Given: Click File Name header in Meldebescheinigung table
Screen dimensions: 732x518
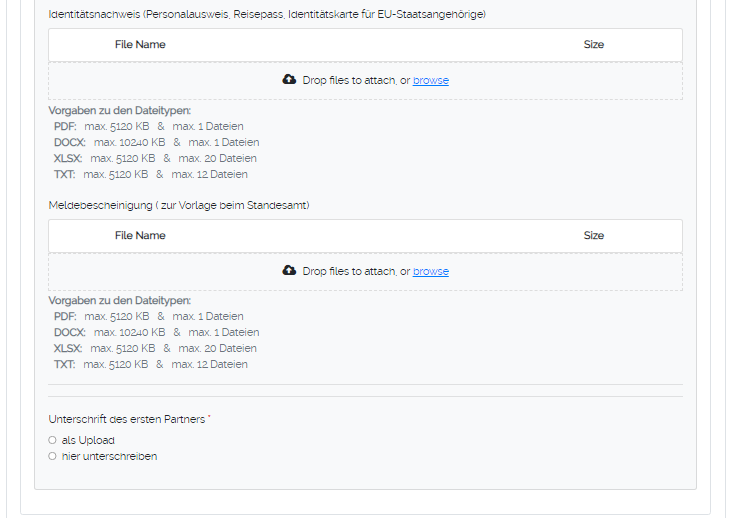Looking at the screenshot, I should click(140, 235).
